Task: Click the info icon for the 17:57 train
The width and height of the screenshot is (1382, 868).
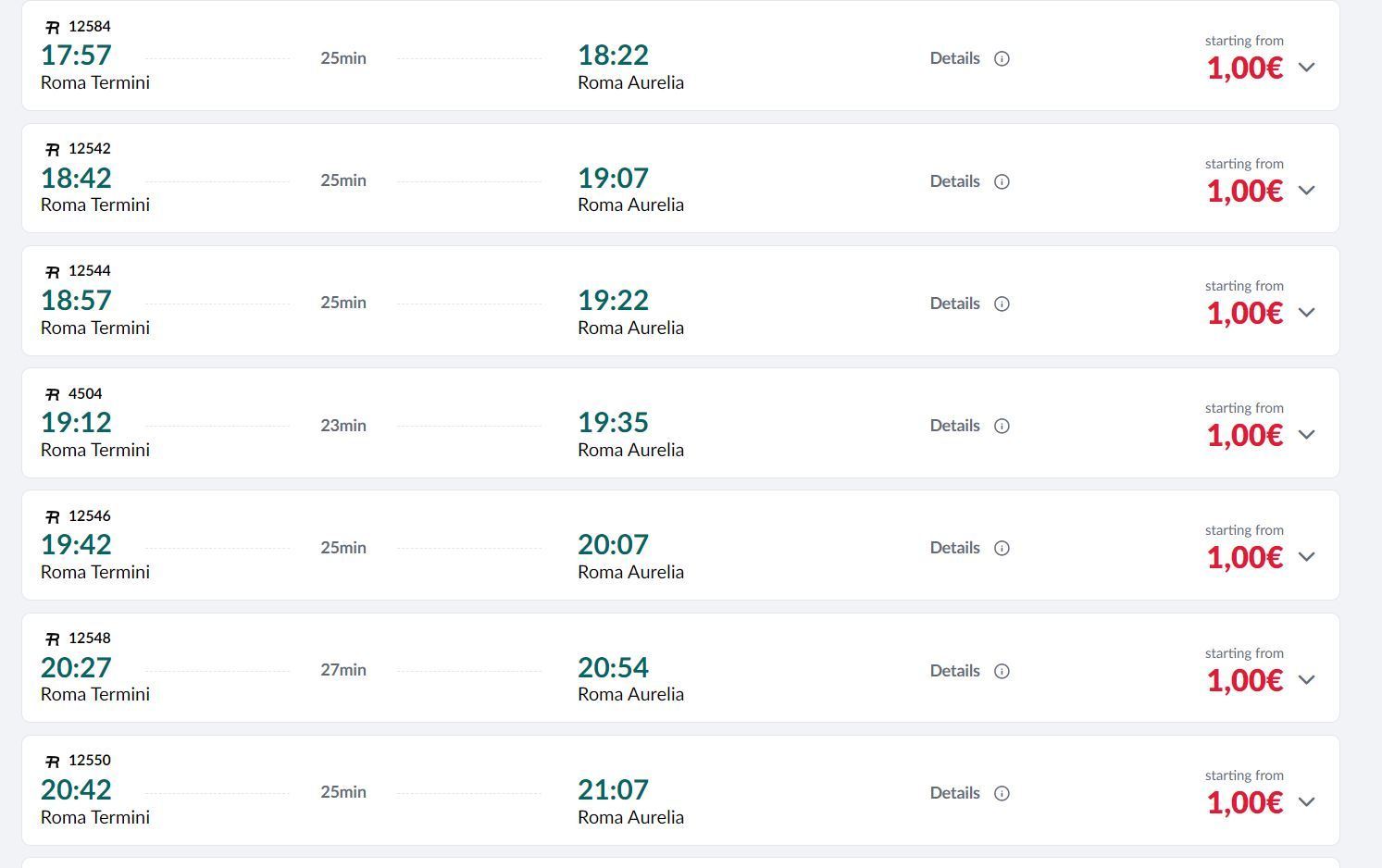Action: pos(1002,58)
